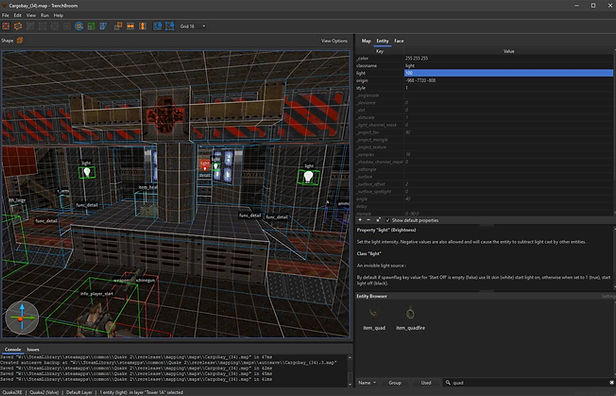Flip the selection horizontally via the toolbar
Viewport: 616px width, 396px height.
click(x=130, y=26)
